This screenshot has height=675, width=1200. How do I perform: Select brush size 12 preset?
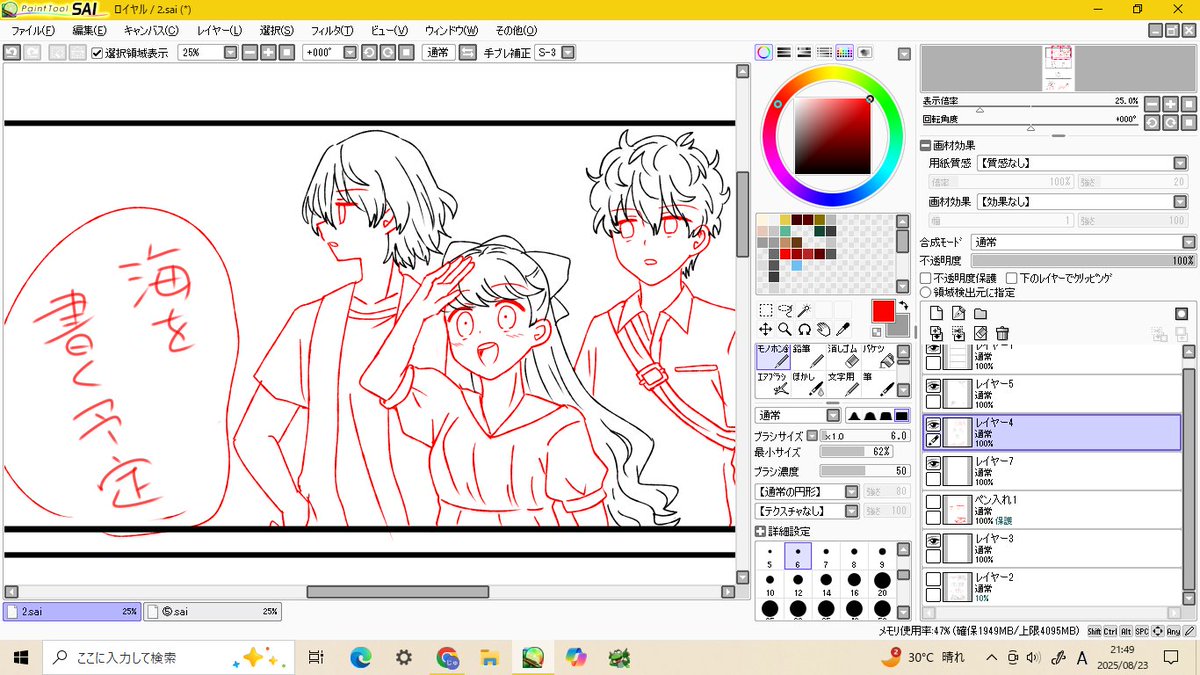798,584
